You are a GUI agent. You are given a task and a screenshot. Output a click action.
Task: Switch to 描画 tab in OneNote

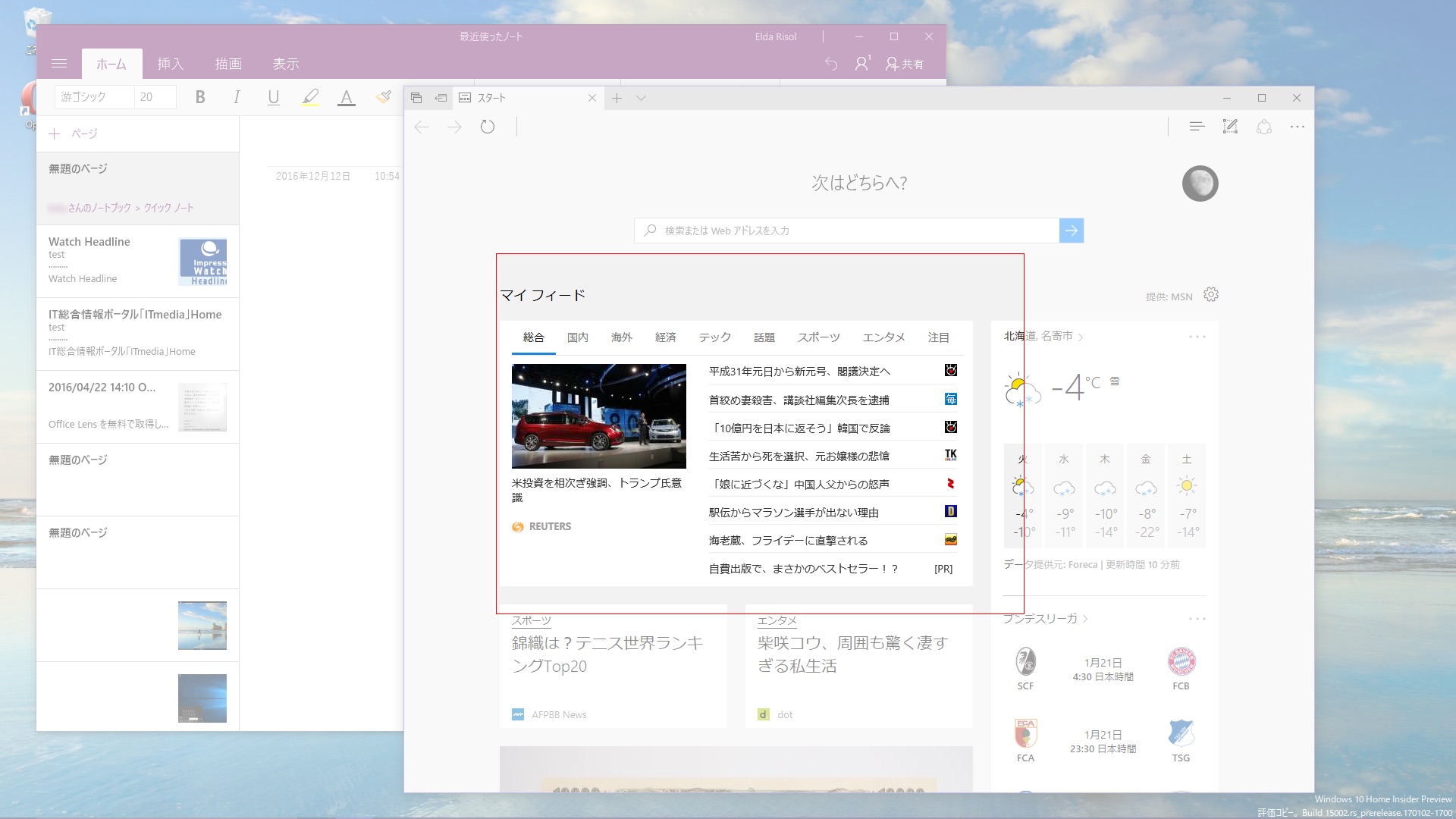[228, 64]
